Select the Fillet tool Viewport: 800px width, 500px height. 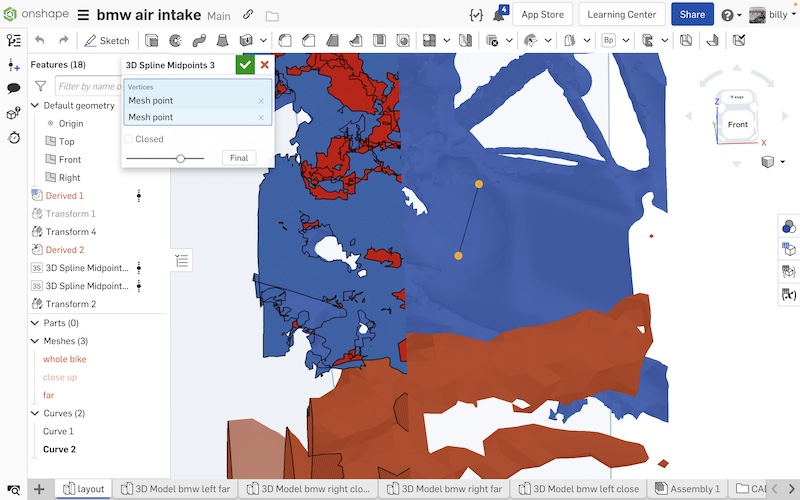[285, 40]
